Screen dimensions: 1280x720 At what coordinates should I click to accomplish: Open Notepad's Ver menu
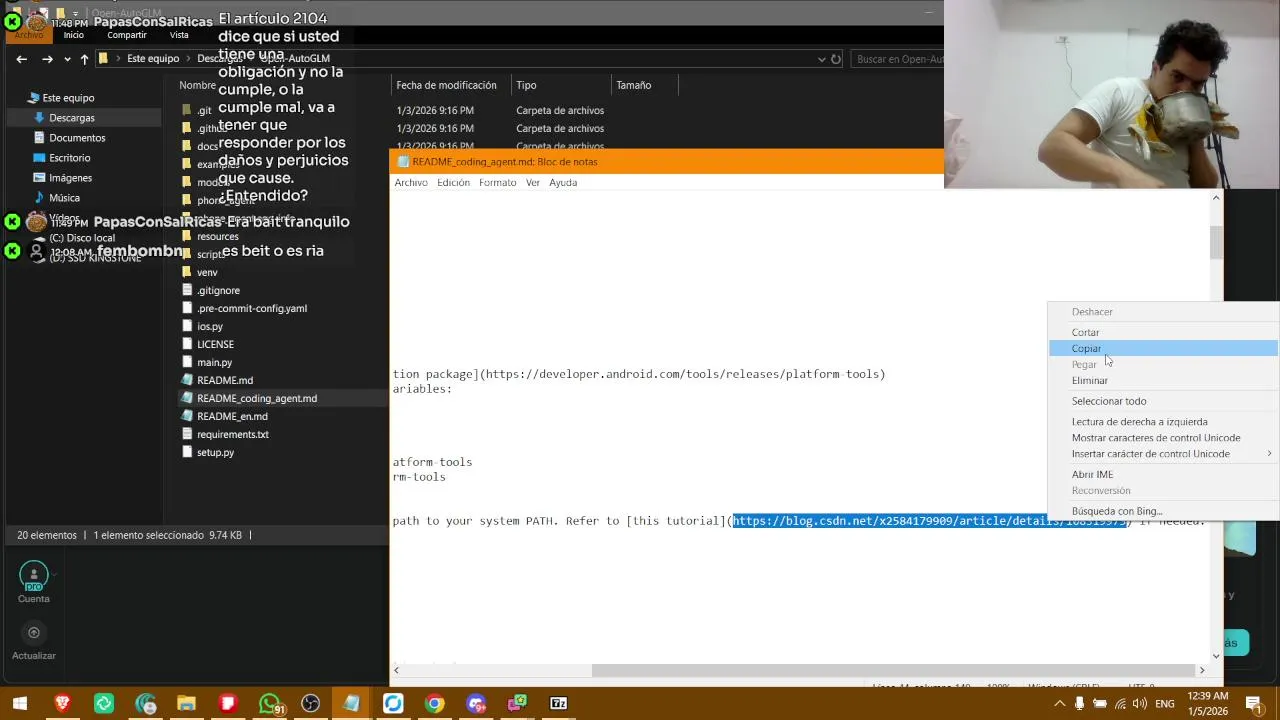(533, 182)
